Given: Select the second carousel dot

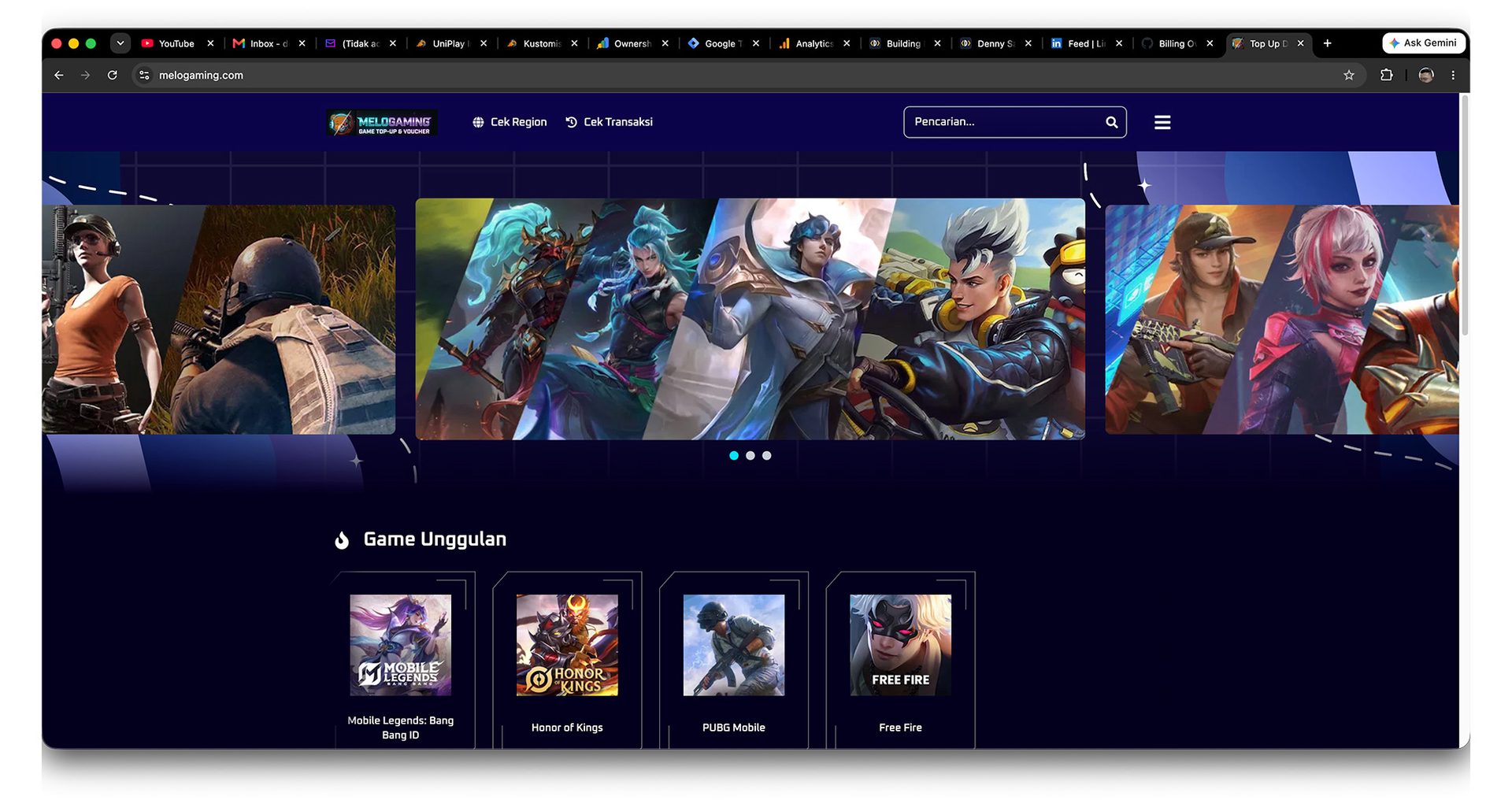Looking at the screenshot, I should pyautogui.click(x=750, y=455).
